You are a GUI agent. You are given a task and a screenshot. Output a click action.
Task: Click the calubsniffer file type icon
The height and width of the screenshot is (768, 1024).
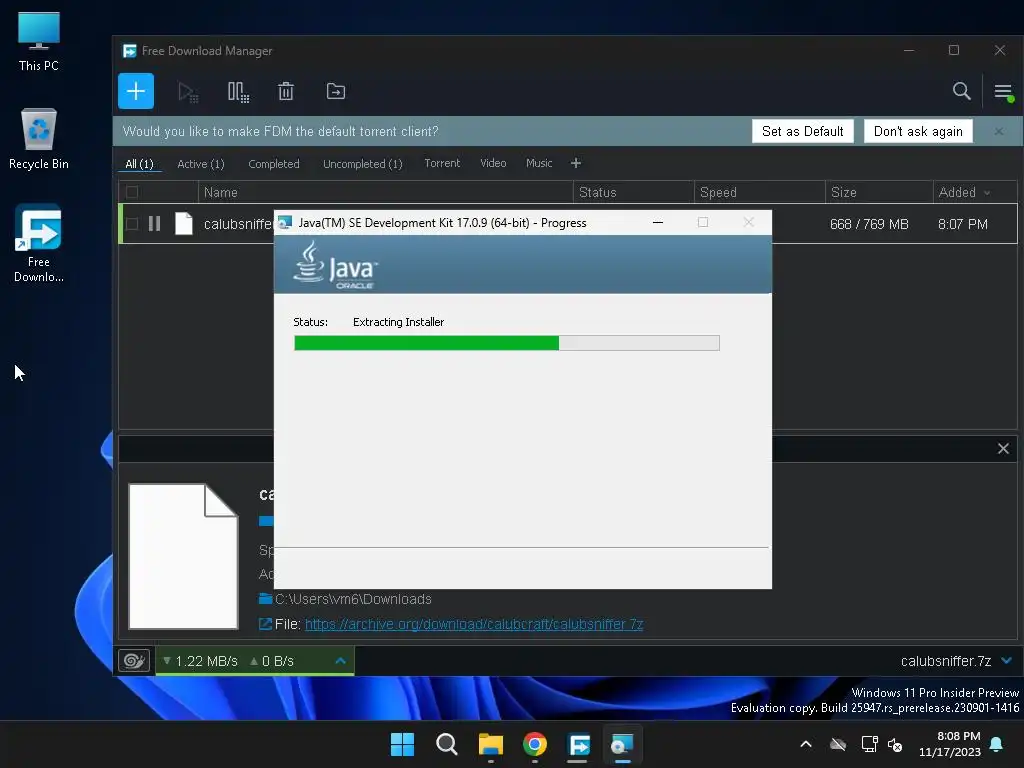[x=184, y=224]
